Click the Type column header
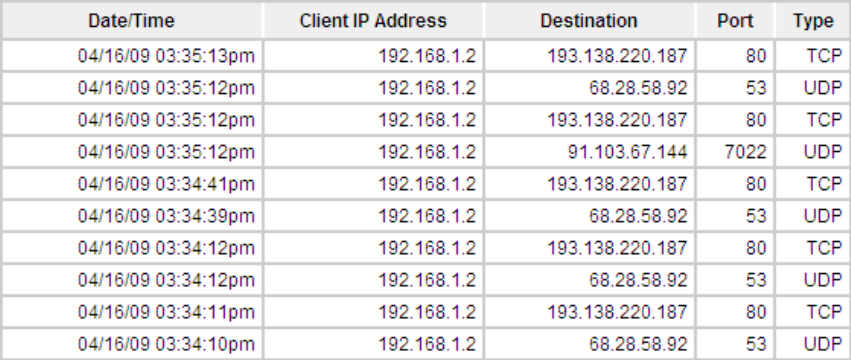This screenshot has height=360, width=851. pos(813,21)
